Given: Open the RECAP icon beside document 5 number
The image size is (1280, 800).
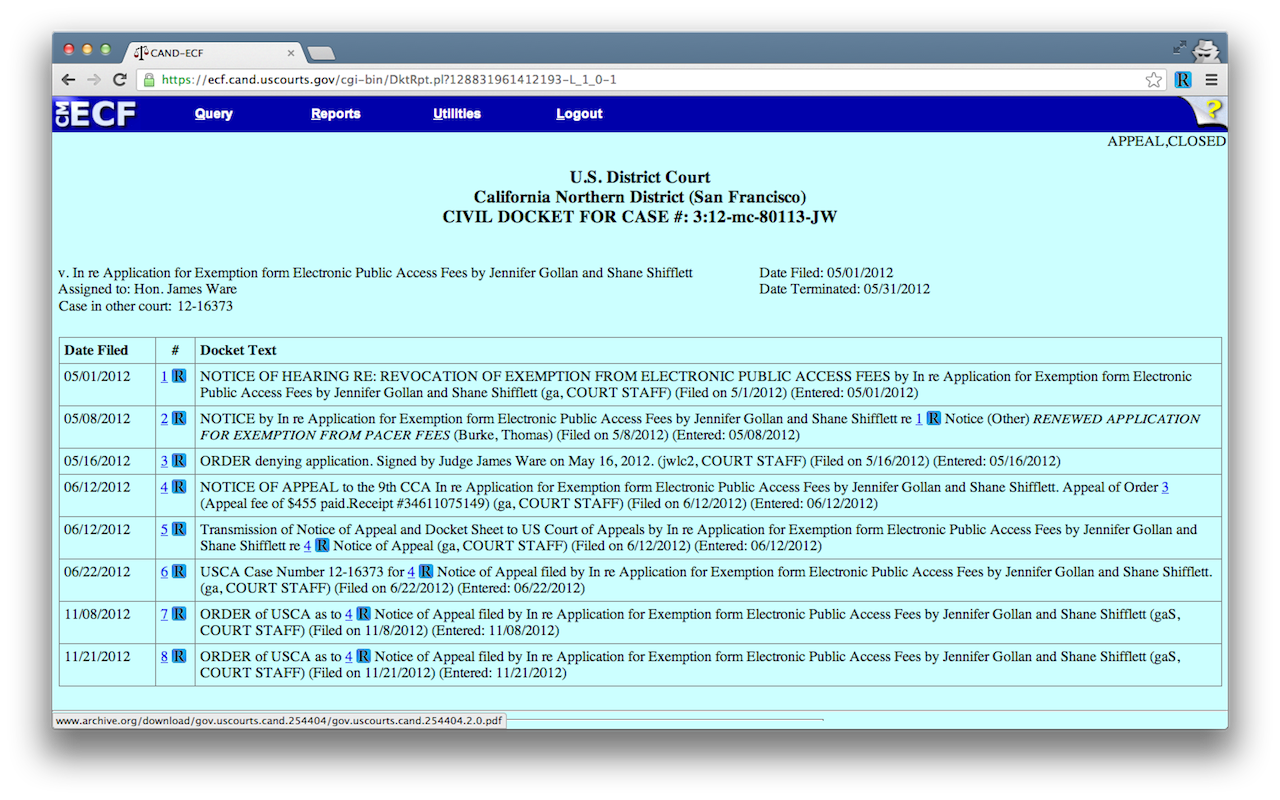Looking at the screenshot, I should coord(179,529).
